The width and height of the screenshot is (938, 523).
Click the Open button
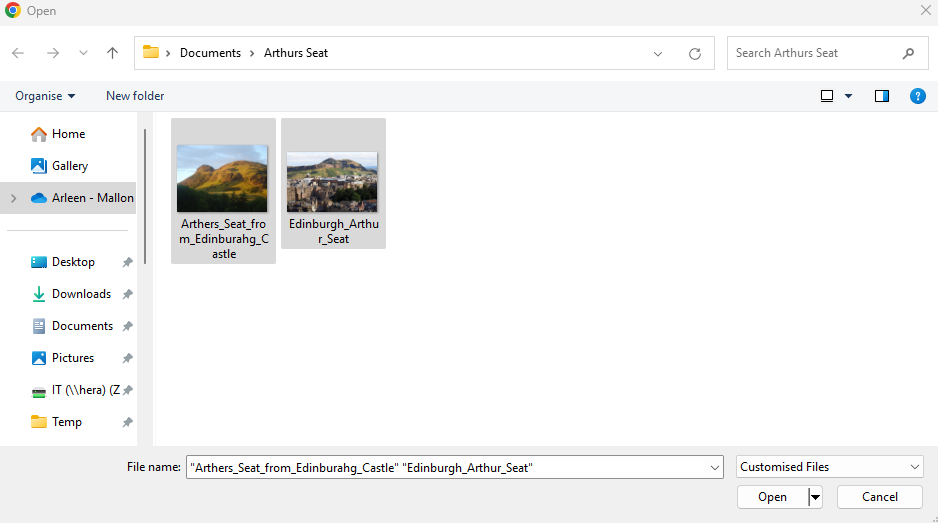pyautogui.click(x=772, y=497)
